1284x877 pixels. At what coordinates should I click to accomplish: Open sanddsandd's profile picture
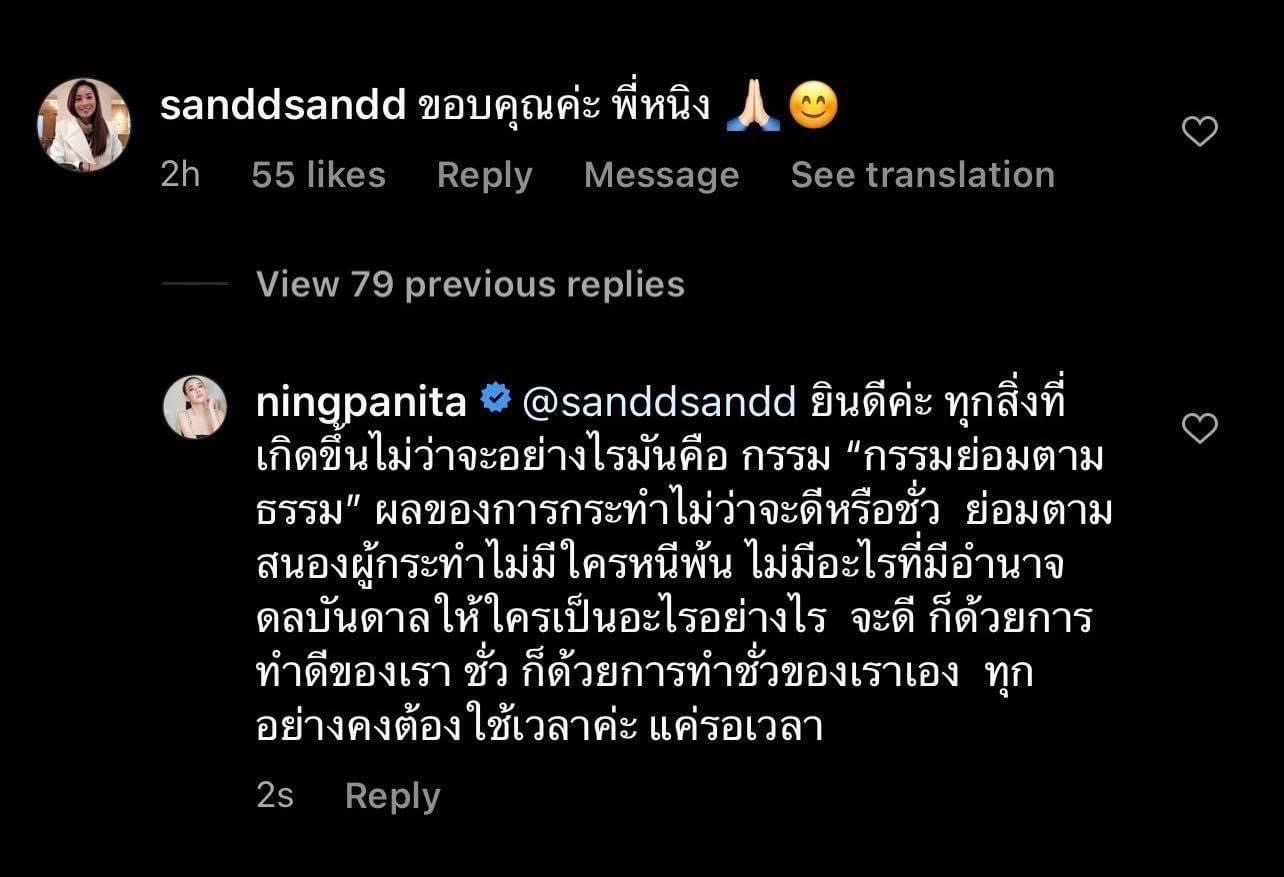click(x=84, y=125)
